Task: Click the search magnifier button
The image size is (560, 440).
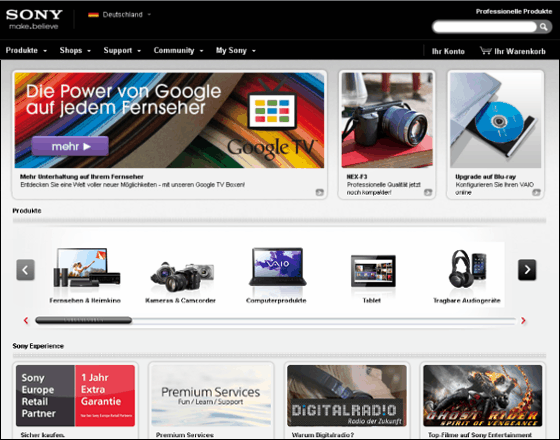Action: (543, 27)
